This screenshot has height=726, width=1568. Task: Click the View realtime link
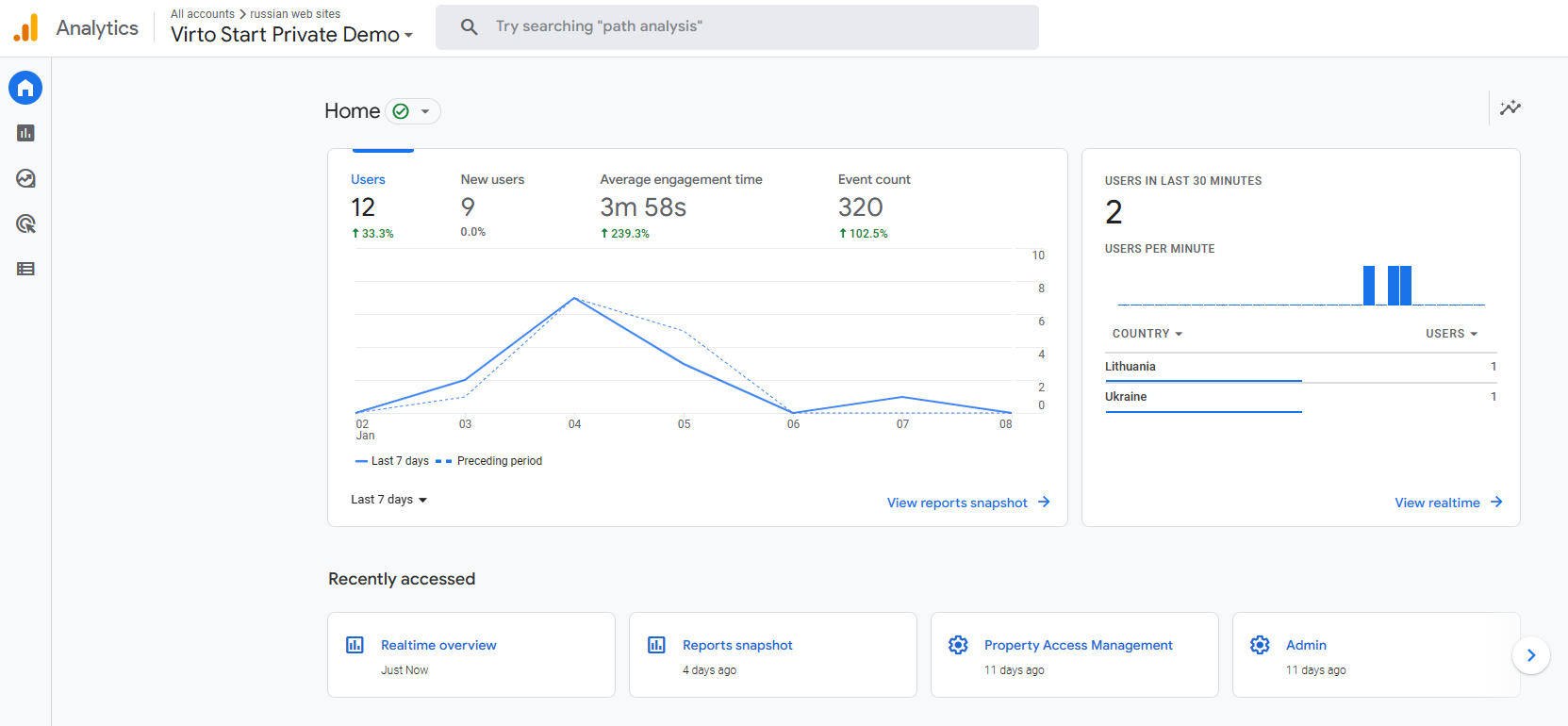[1437, 503]
